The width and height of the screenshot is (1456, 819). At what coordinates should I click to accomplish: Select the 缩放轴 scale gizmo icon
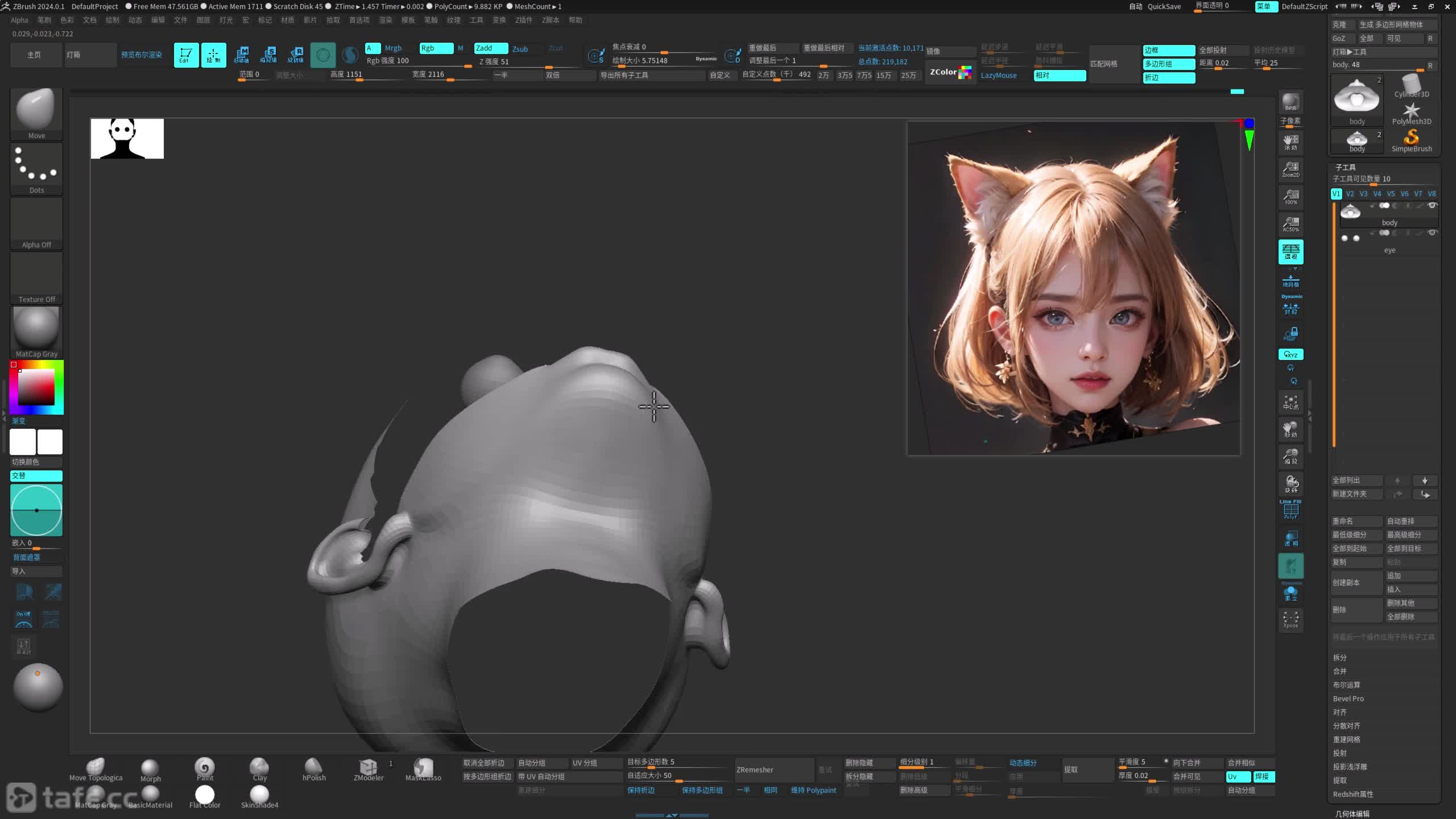tap(268, 55)
